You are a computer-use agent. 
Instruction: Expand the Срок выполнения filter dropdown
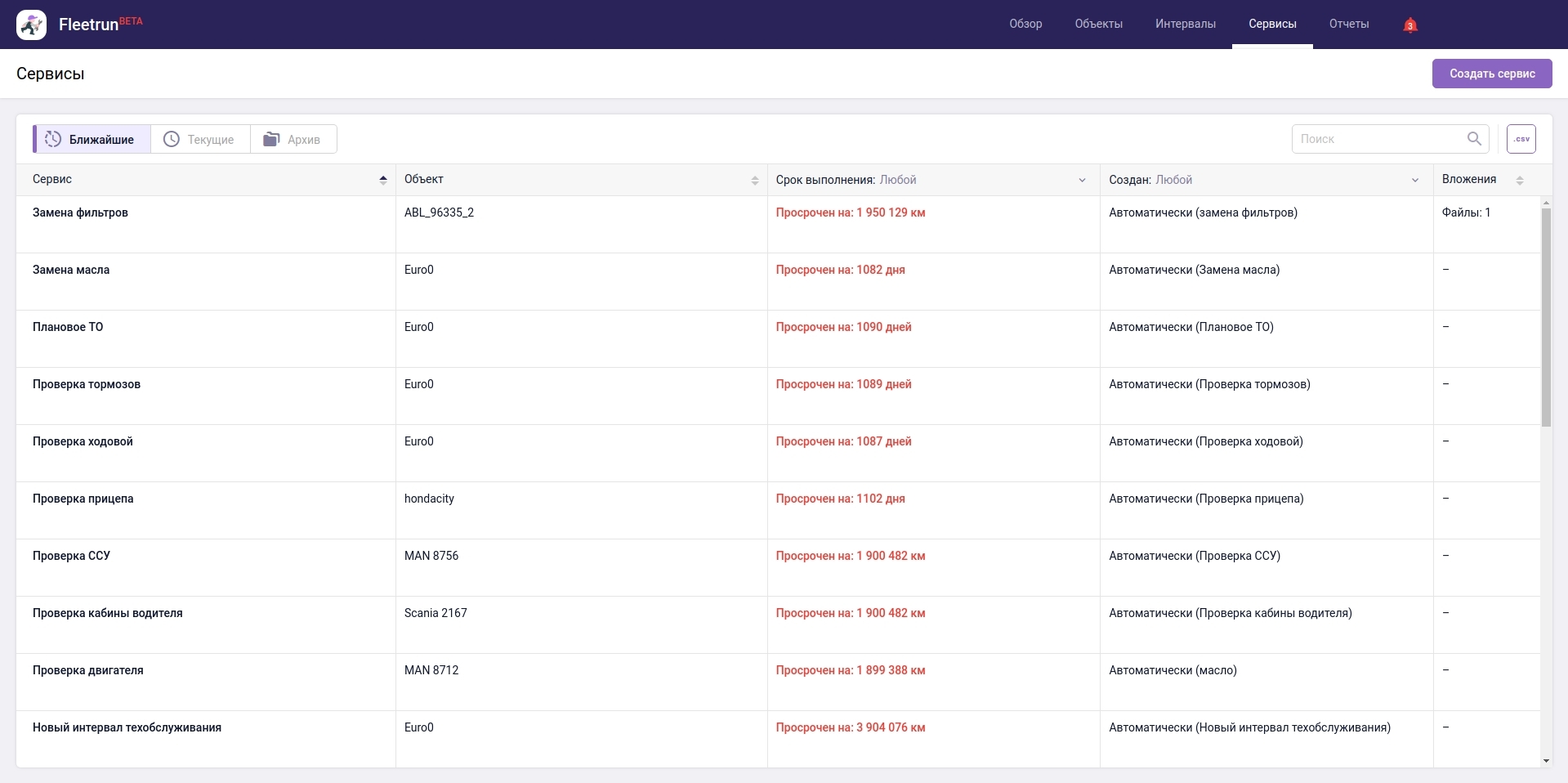pyautogui.click(x=1082, y=180)
